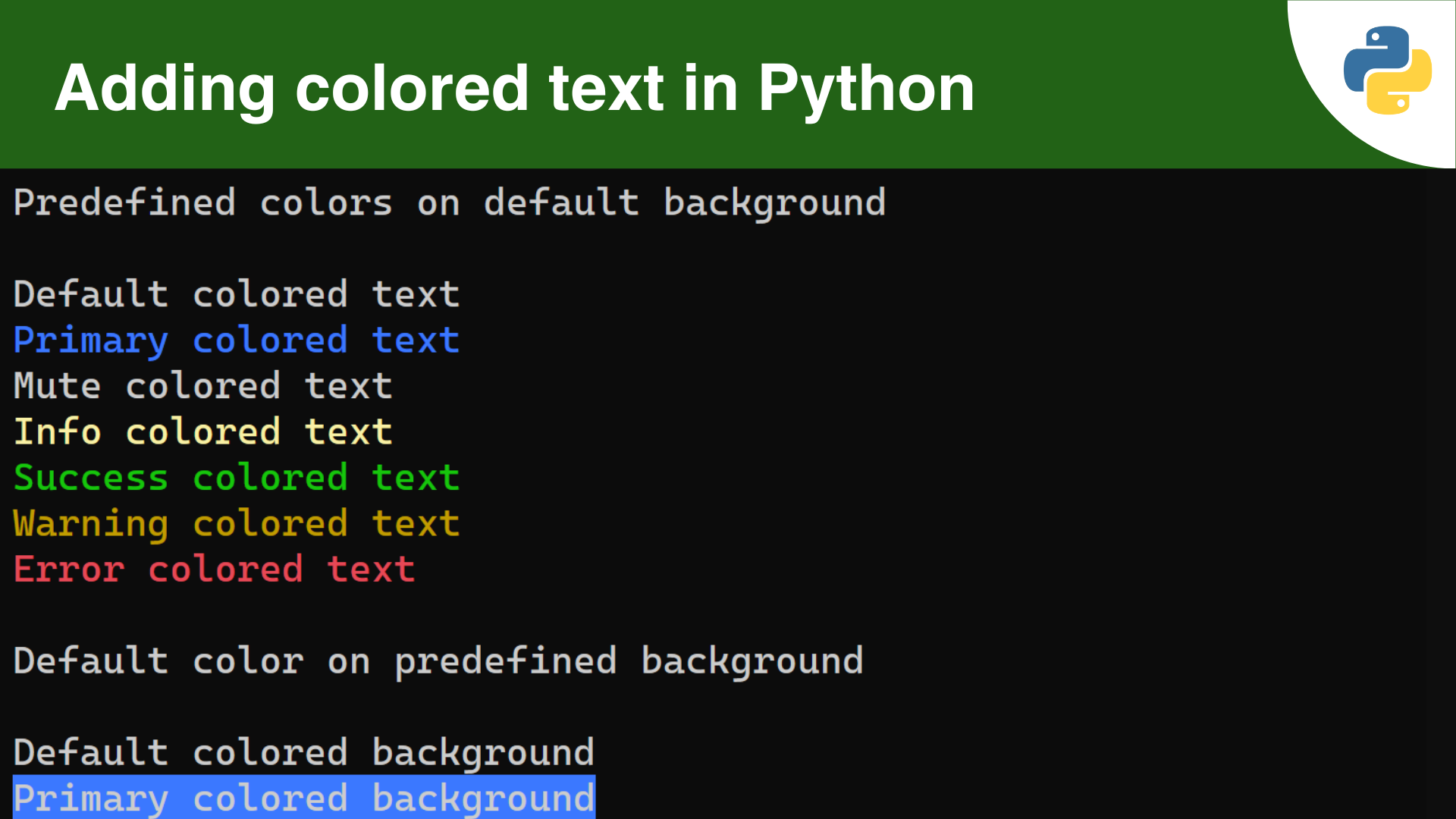Image resolution: width=1456 pixels, height=819 pixels.
Task: Select the 'Primary colored text' line
Action: pyautogui.click(x=235, y=340)
